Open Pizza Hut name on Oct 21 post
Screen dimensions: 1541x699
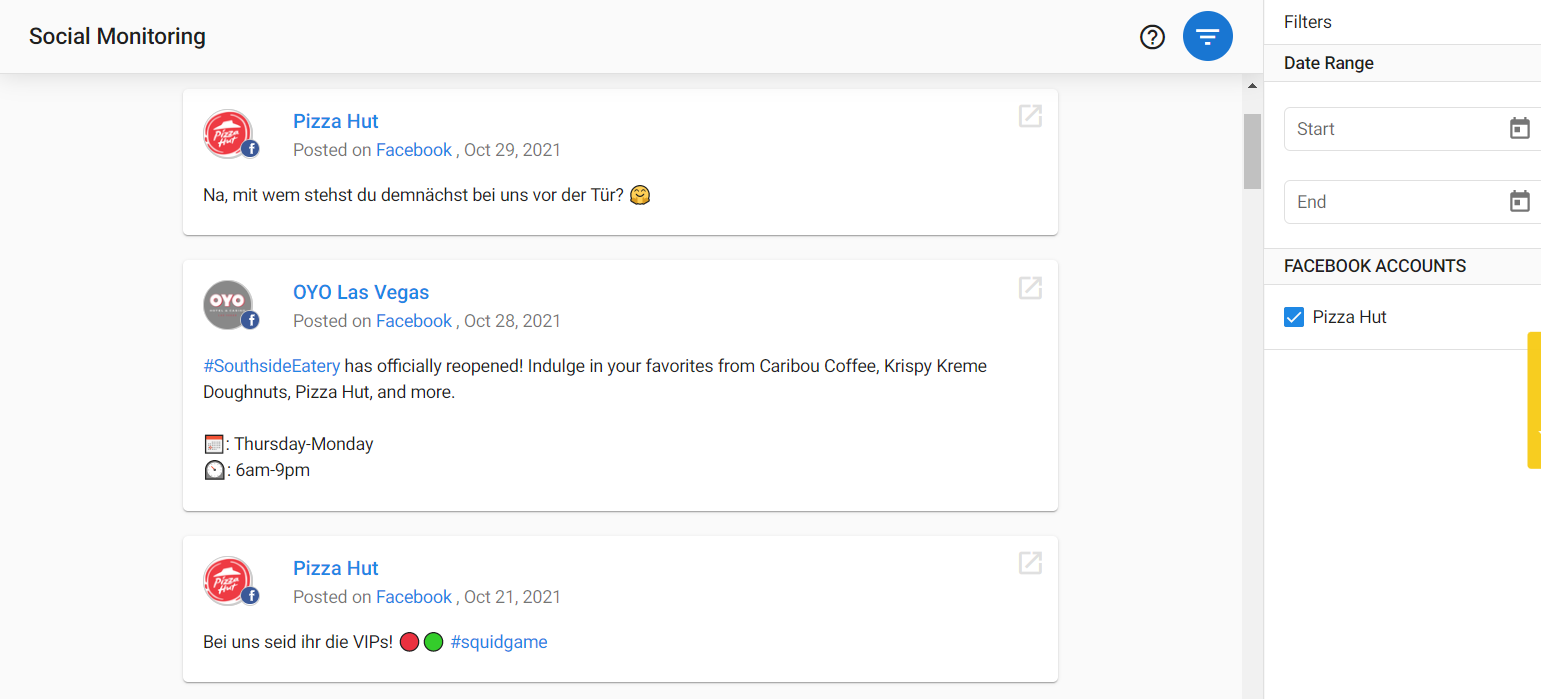[x=335, y=568]
